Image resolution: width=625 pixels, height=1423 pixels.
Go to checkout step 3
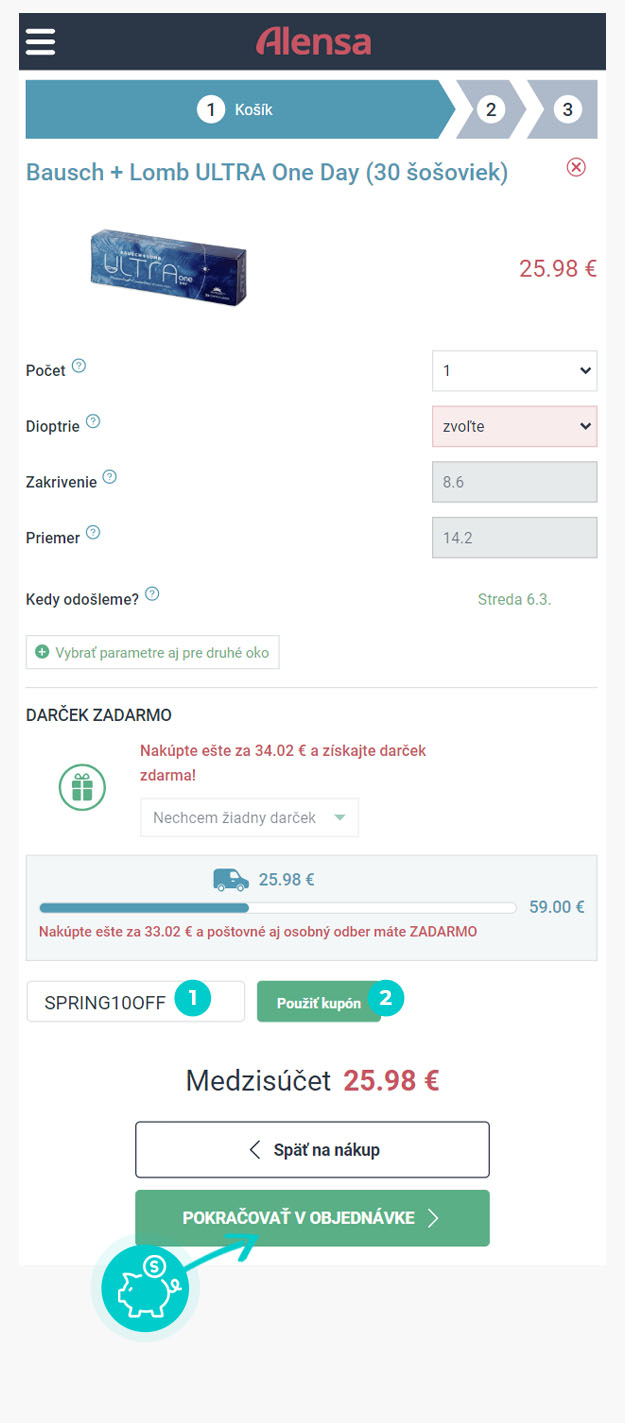tap(567, 109)
